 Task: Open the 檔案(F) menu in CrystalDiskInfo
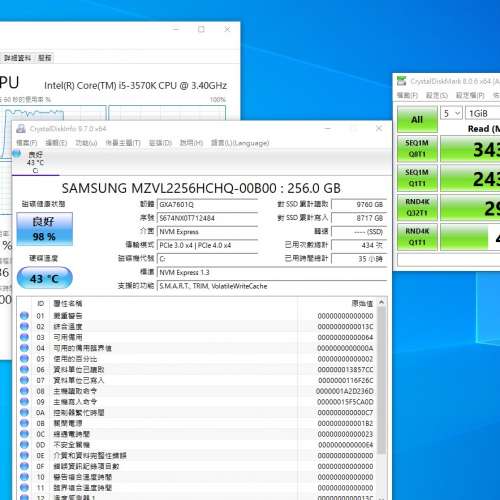click(27, 143)
